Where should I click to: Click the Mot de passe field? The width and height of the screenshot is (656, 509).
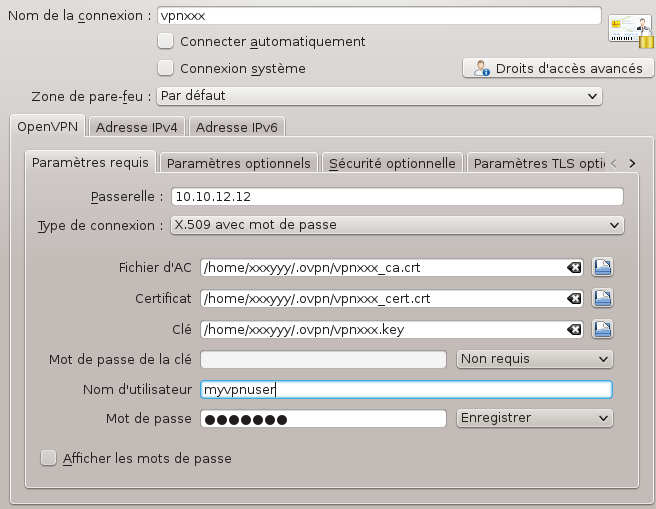[323, 419]
